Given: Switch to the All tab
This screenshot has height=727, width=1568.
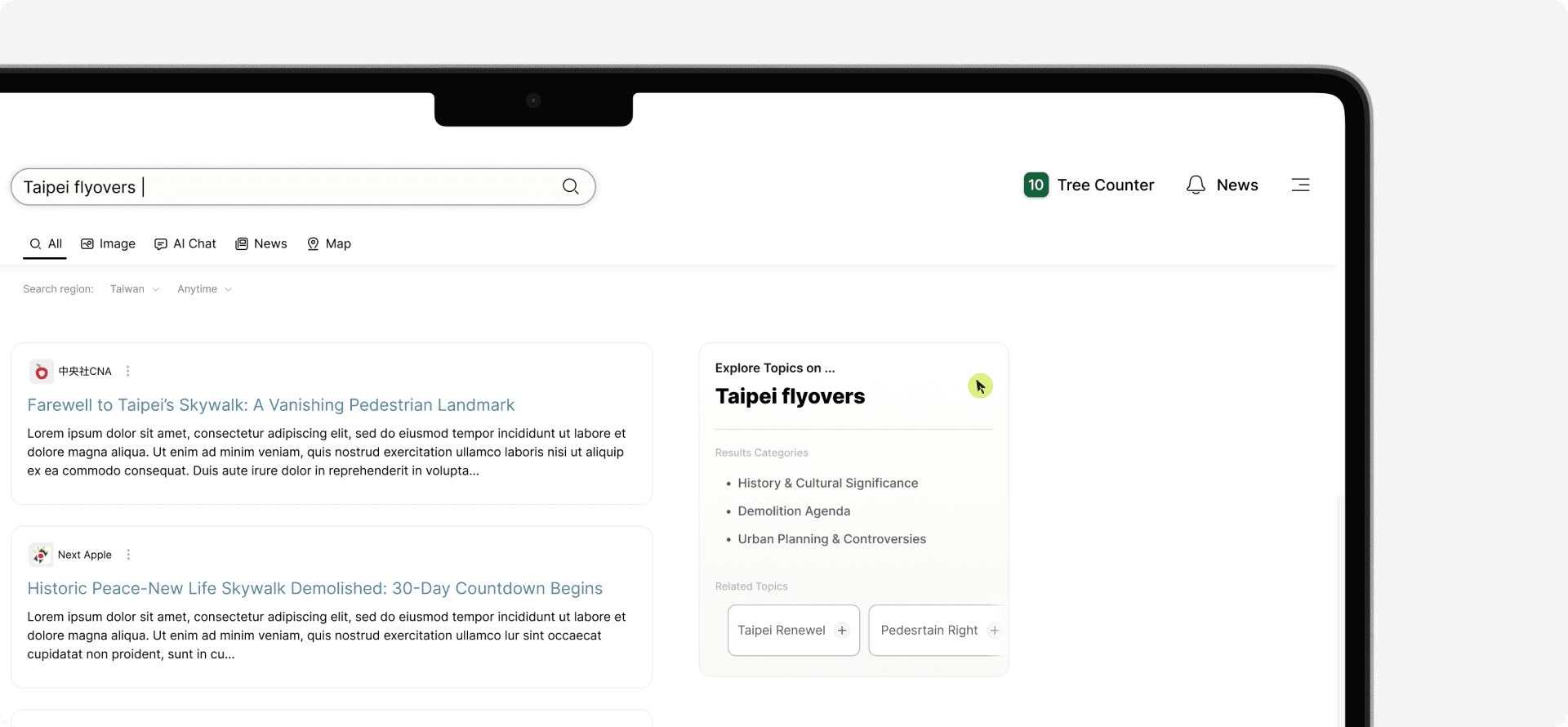Looking at the screenshot, I should coord(45,243).
